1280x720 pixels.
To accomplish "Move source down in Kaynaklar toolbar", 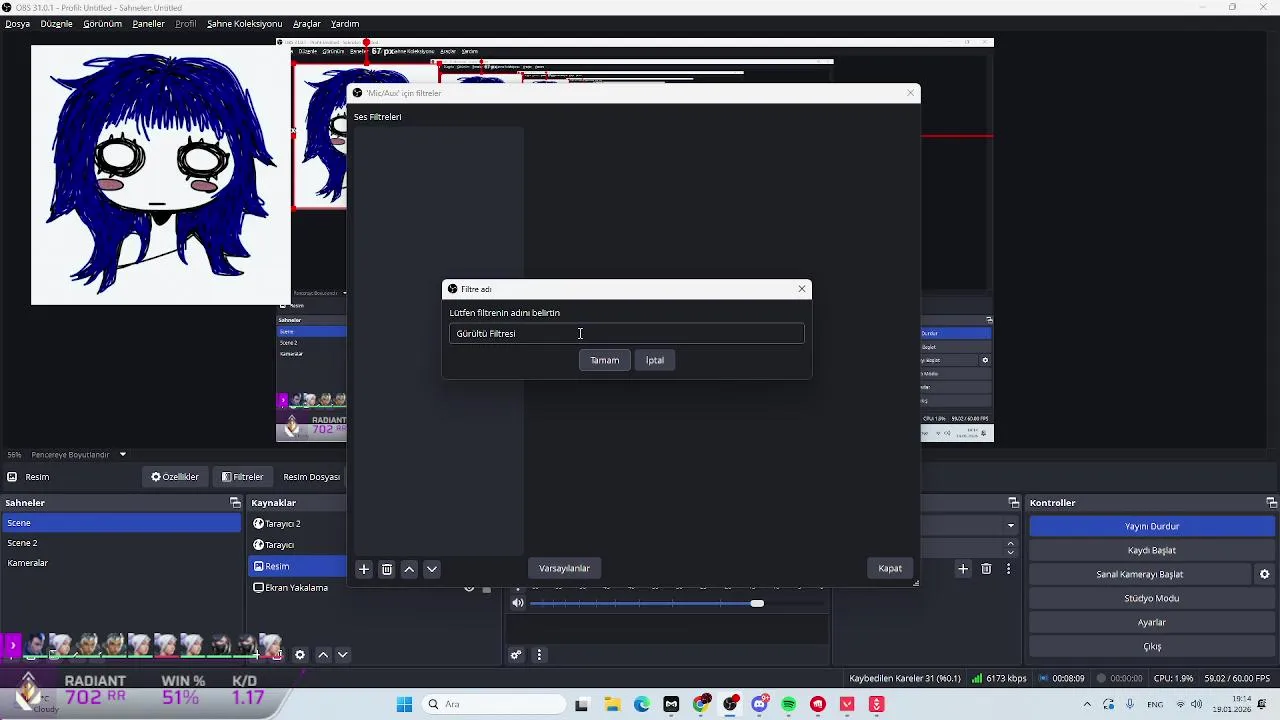I will click(343, 655).
